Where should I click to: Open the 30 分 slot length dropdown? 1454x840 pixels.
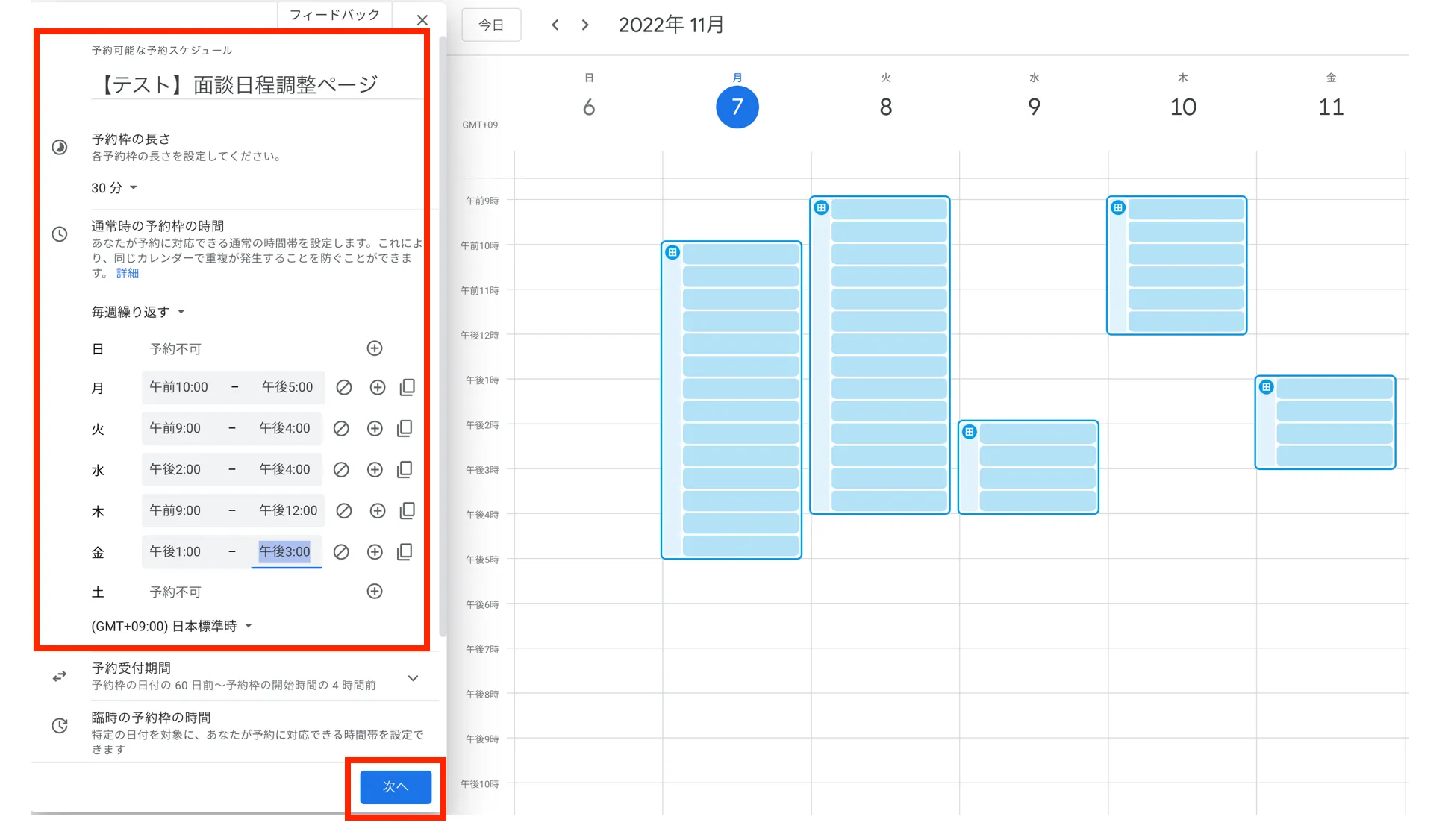pos(114,188)
